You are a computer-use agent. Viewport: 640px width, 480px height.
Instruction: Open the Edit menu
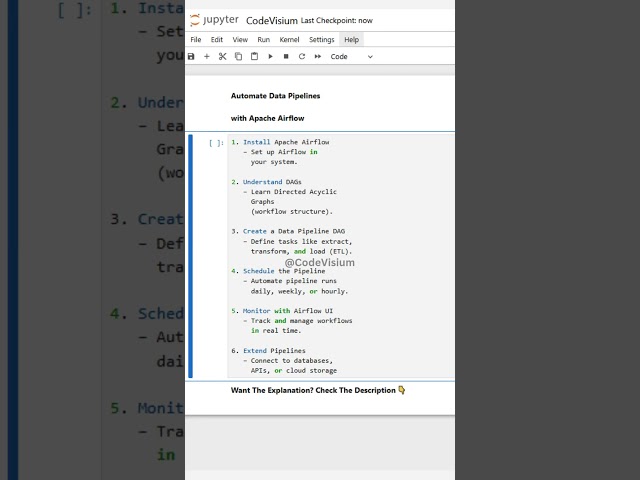217,40
